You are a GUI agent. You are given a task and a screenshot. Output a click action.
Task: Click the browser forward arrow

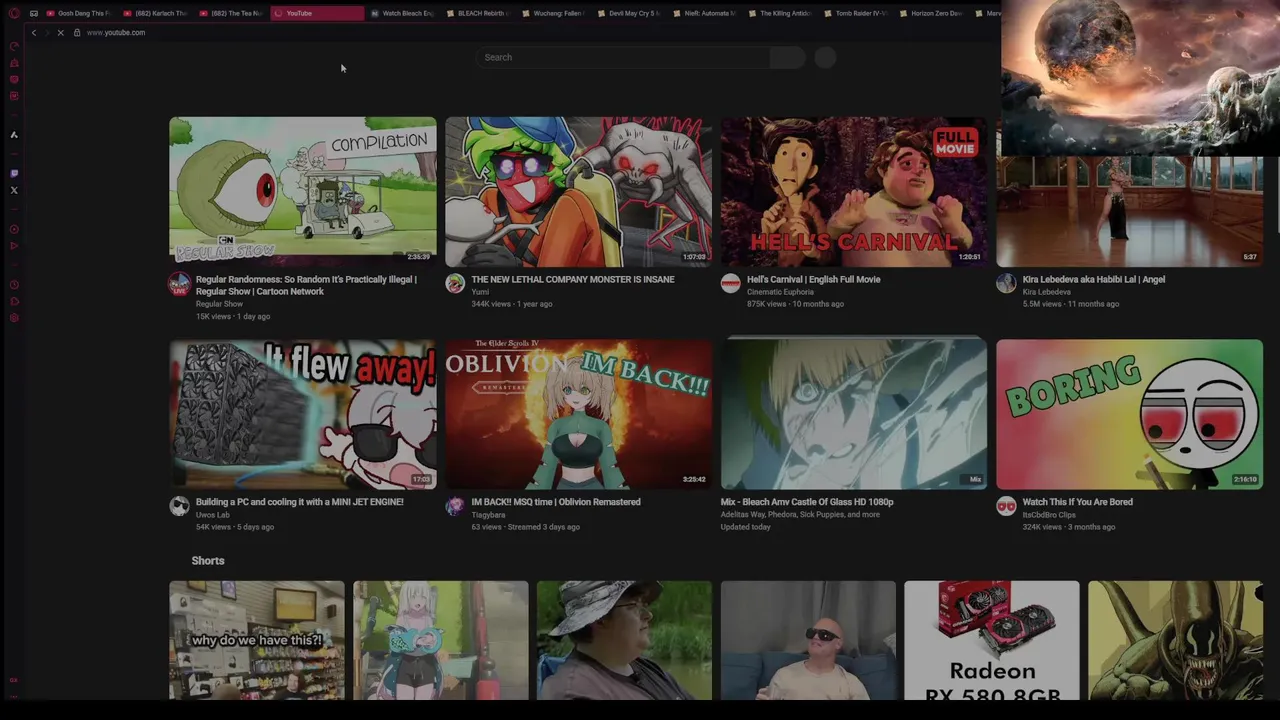[x=47, y=33]
